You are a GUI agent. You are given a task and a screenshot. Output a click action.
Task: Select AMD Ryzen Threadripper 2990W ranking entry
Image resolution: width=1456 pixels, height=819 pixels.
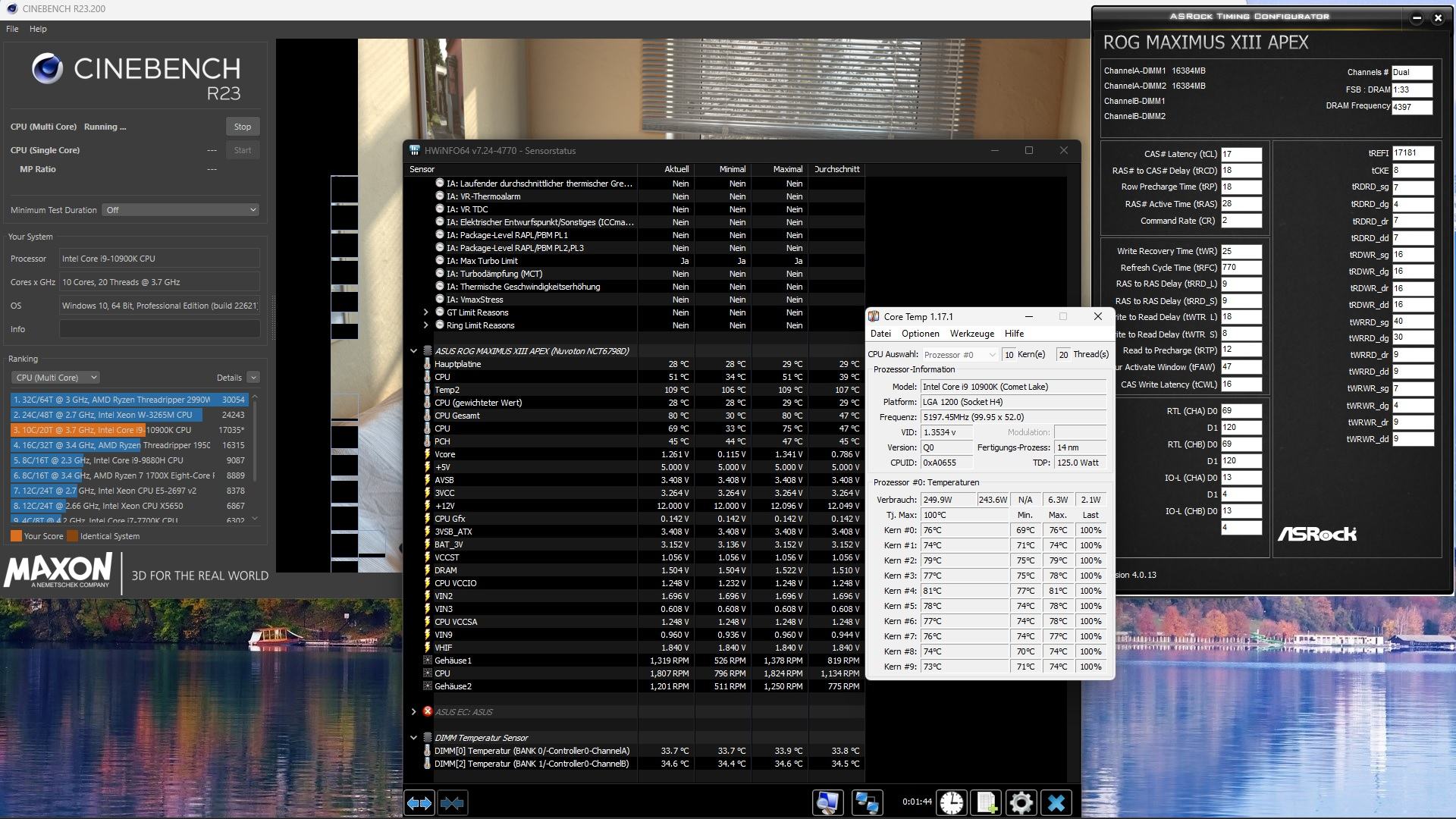129,400
